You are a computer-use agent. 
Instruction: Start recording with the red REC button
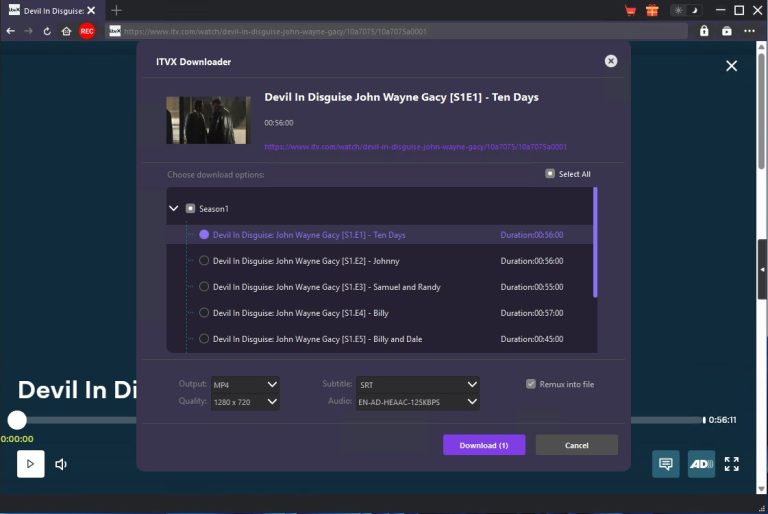[87, 31]
